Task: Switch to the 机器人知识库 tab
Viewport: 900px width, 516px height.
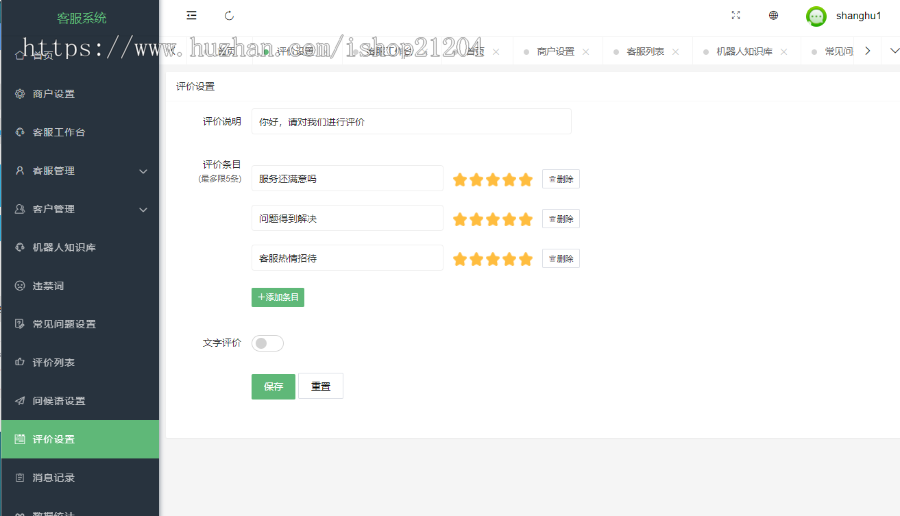Action: 744,52
